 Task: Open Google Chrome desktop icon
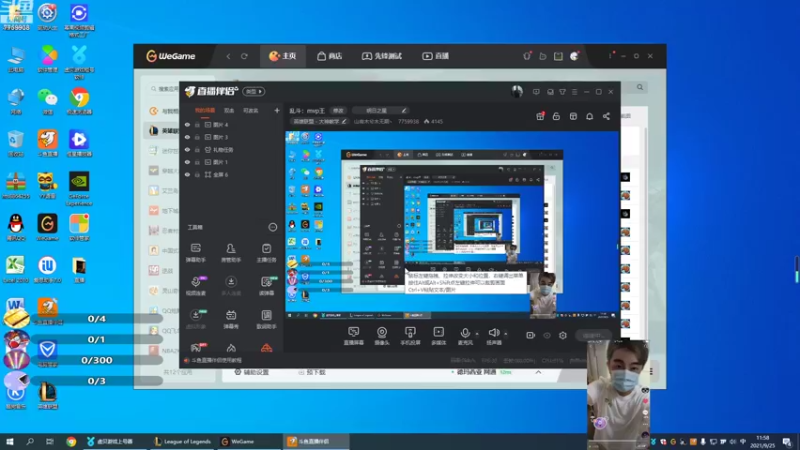[79, 101]
